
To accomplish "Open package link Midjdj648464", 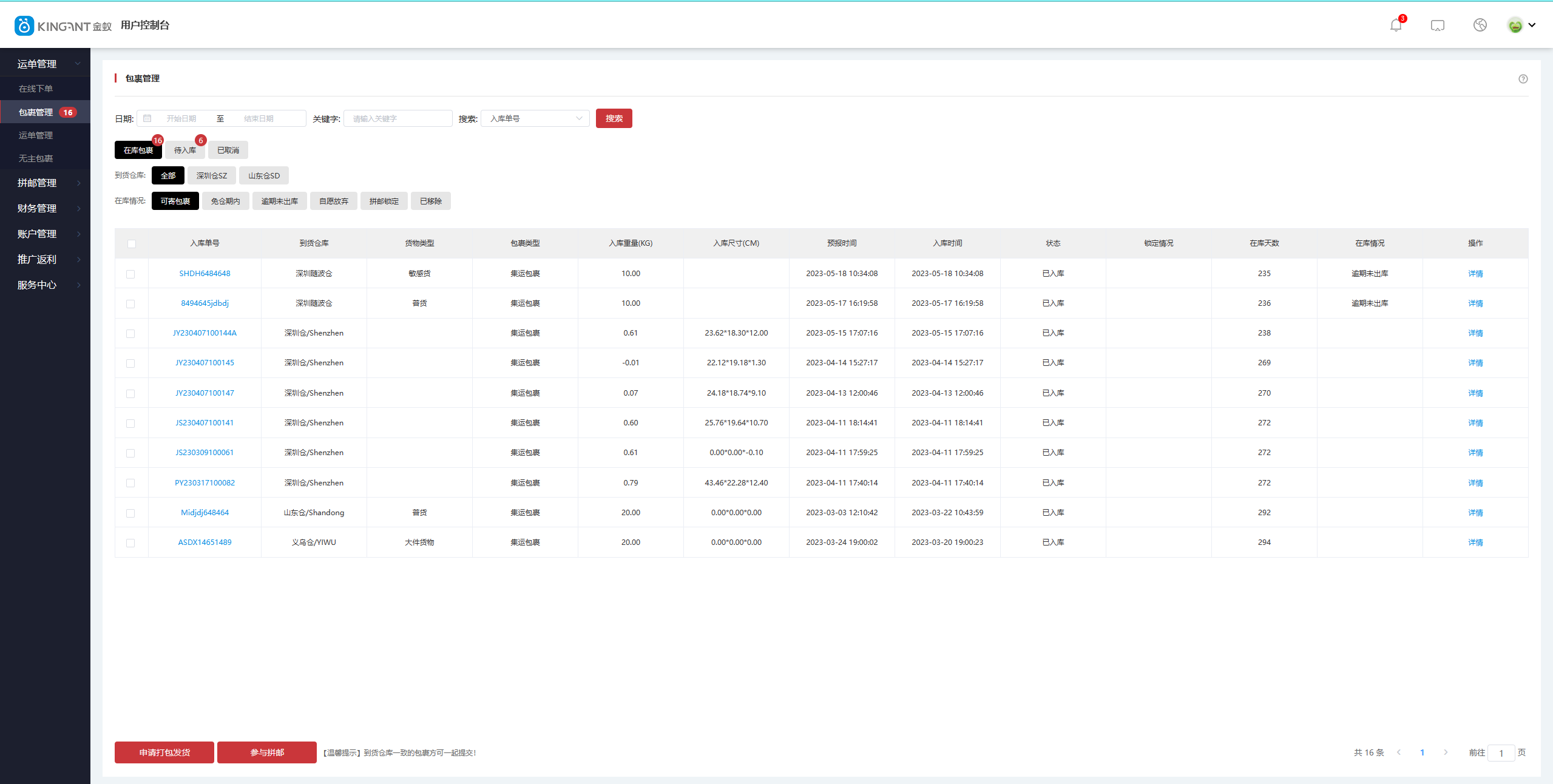I will (x=205, y=513).
